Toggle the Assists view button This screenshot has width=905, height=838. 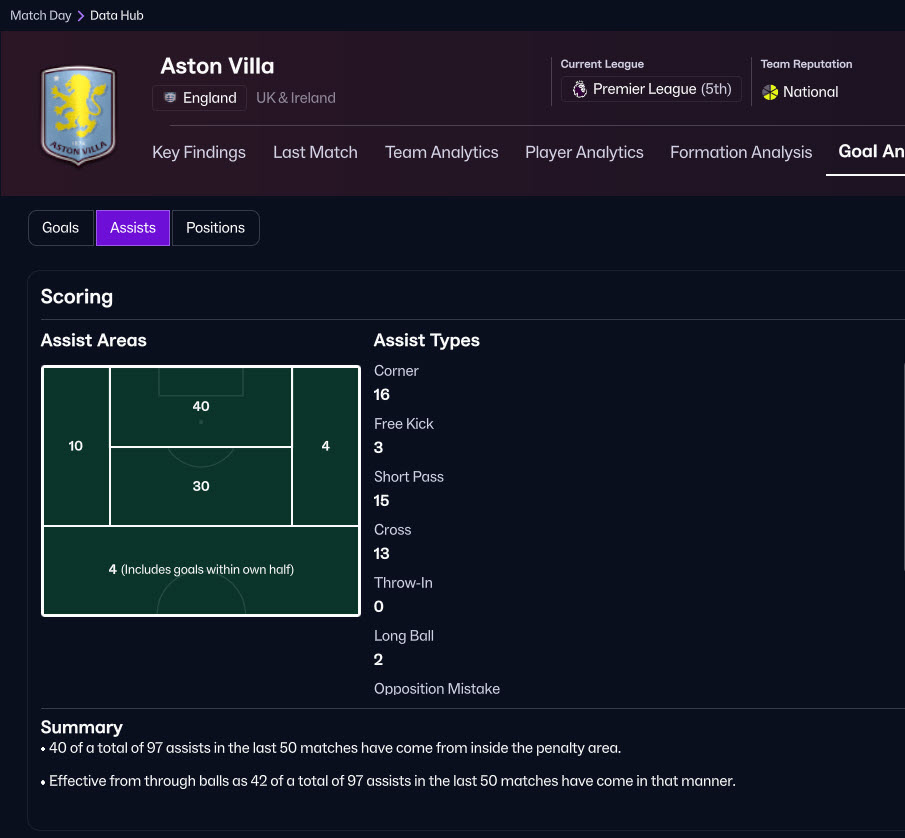(133, 228)
